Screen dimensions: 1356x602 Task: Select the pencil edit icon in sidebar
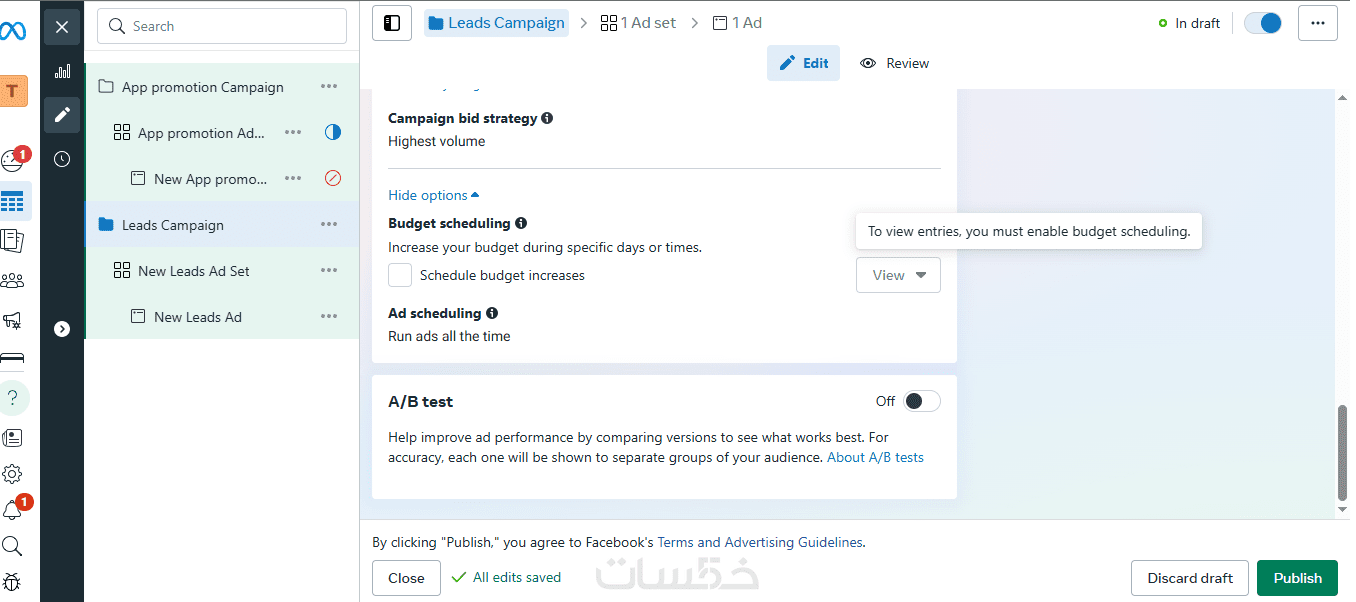[x=62, y=115]
